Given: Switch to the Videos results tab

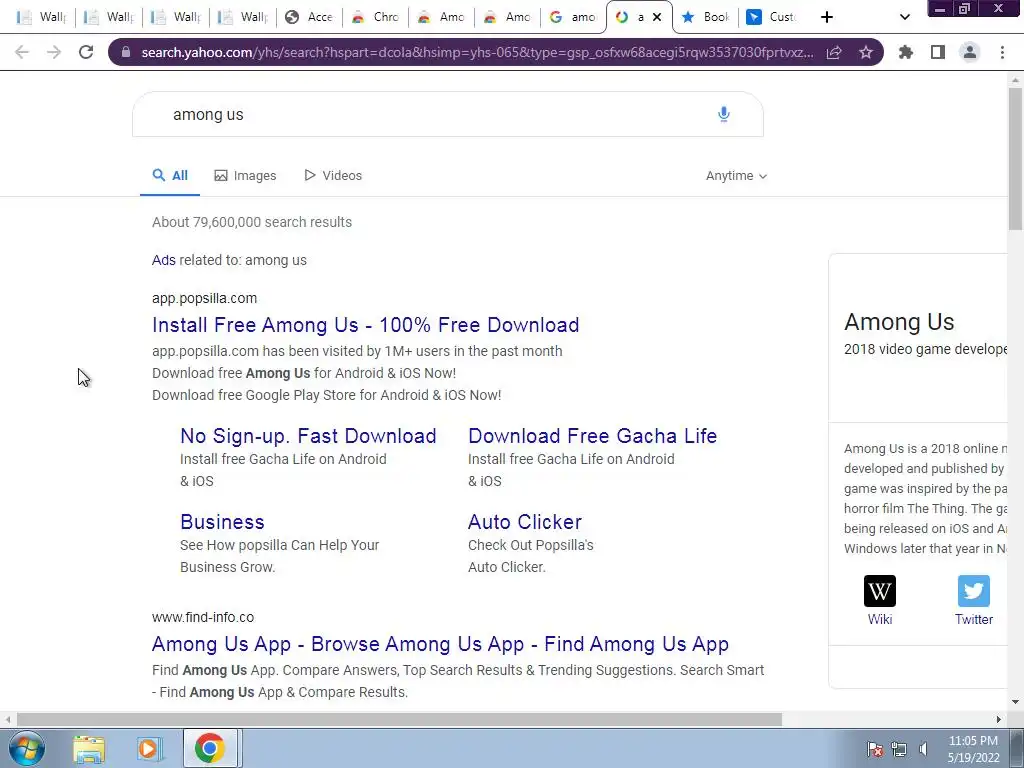Looking at the screenshot, I should 332,176.
